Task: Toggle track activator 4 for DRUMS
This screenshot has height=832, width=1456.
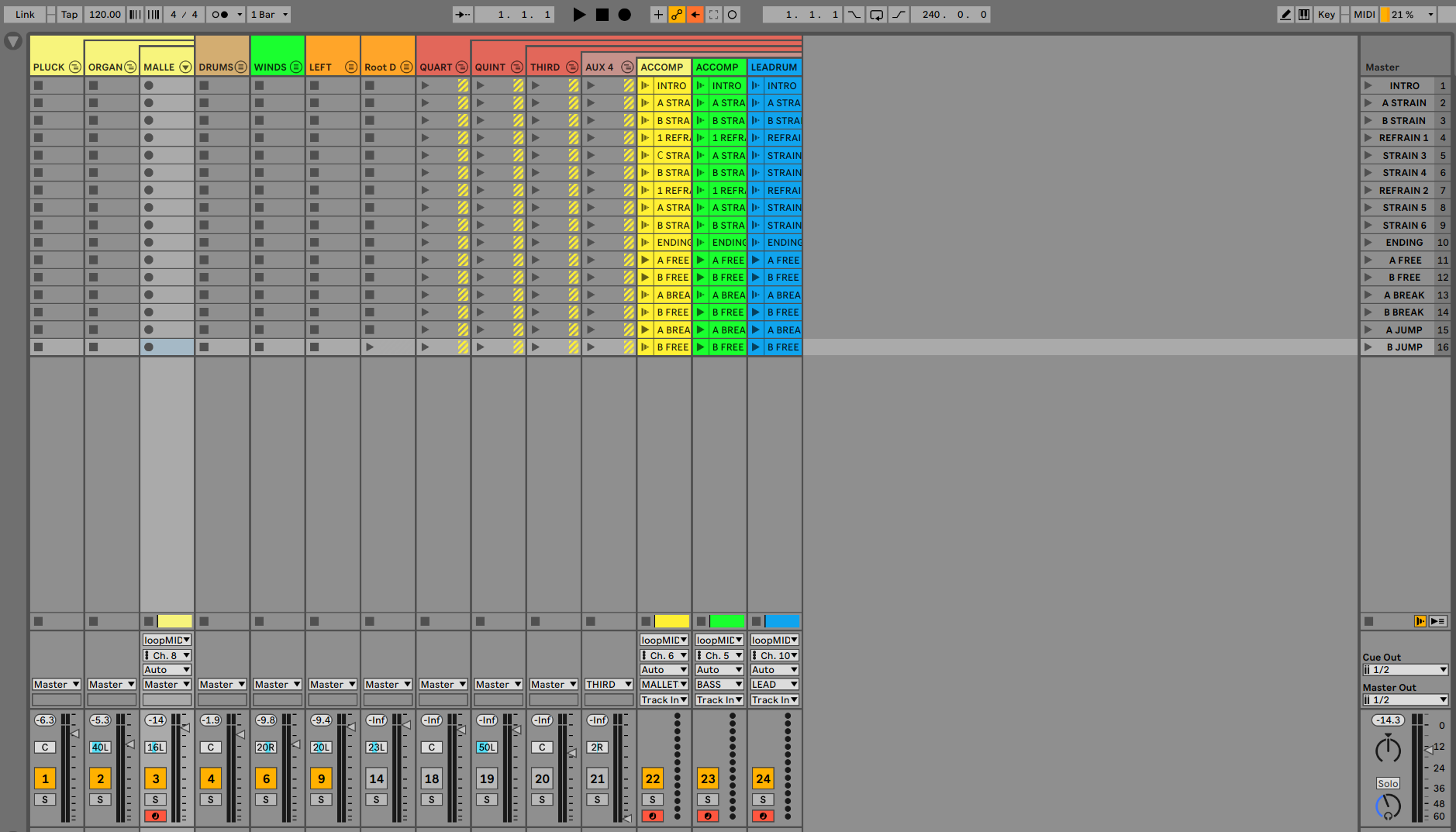Action: pos(211,778)
